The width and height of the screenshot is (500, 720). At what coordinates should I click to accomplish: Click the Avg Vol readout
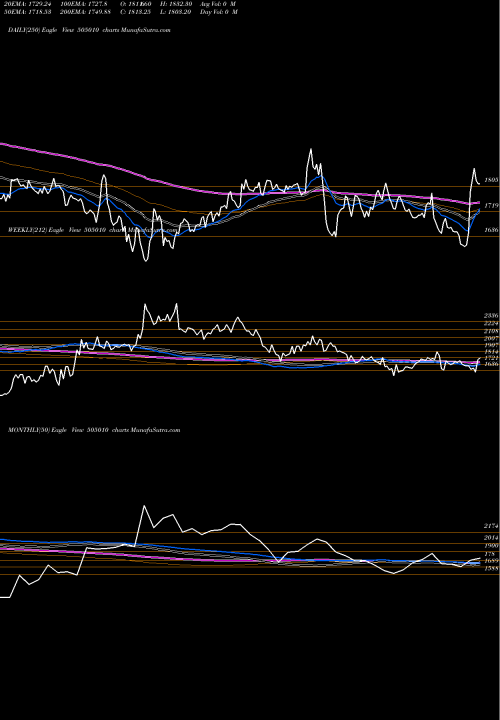click(x=219, y=4)
